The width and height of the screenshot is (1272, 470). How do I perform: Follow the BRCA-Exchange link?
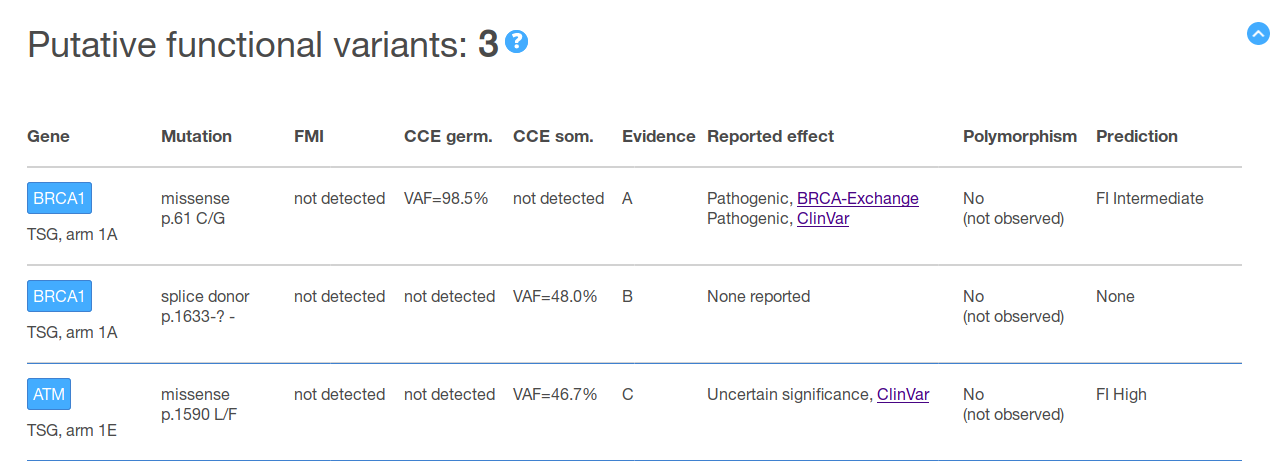pyautogui.click(x=857, y=199)
